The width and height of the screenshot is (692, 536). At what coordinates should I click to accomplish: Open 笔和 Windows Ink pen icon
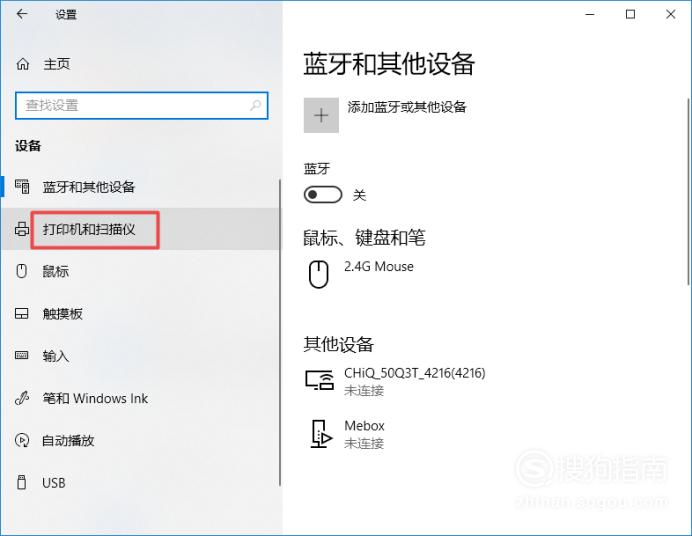[22, 398]
